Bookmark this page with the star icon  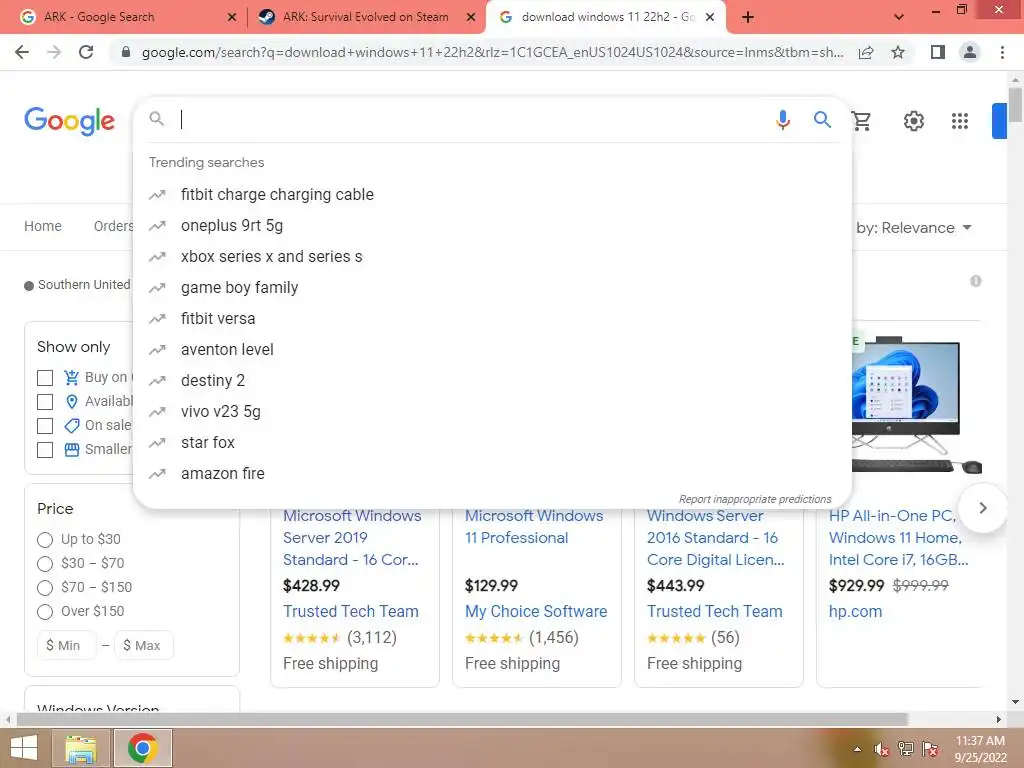(x=898, y=52)
